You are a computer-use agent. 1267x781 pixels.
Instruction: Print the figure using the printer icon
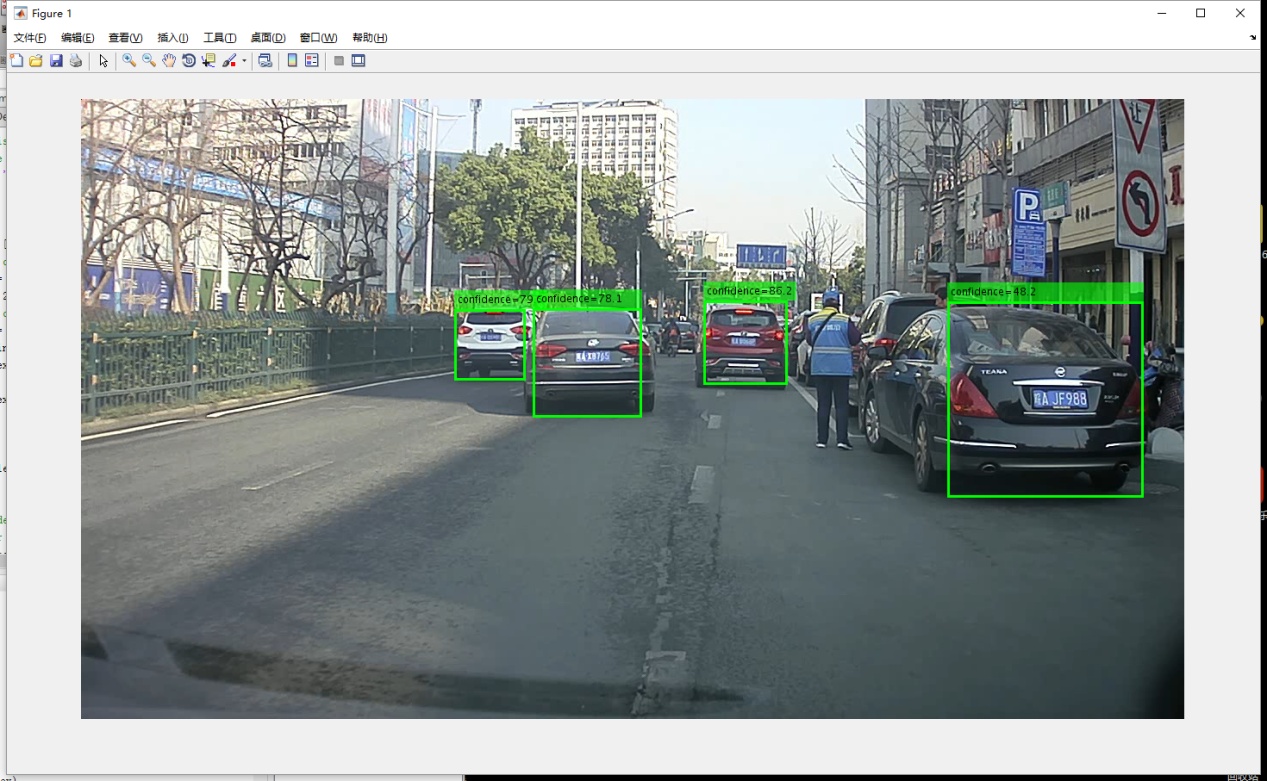pyautogui.click(x=76, y=61)
